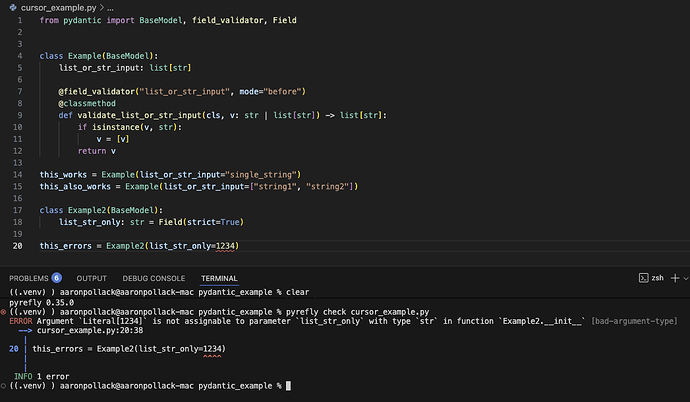
Task: Click 'class Example2(BaseModel):' on line 17
Action: [x=101, y=210]
